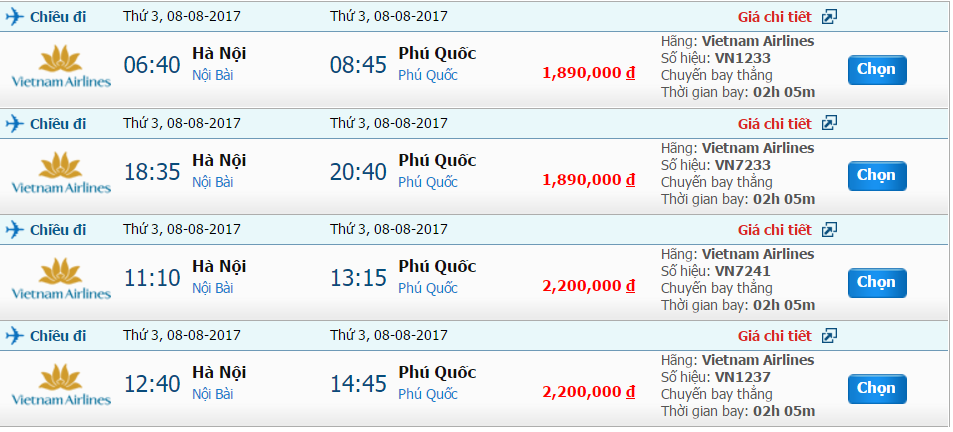Select the 06:40 flight with the Chọn button
This screenshot has height=432, width=953.
tap(876, 70)
